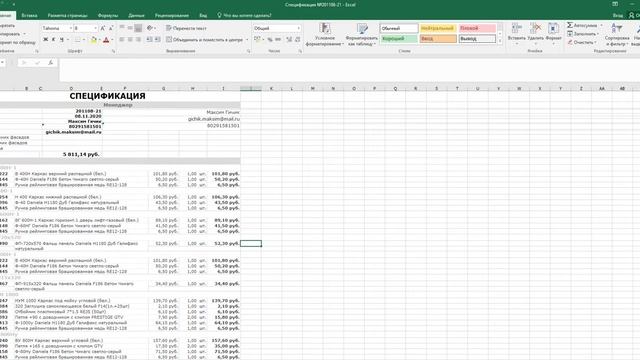
Task: Toggle align left
Action: pyautogui.click(x=122, y=40)
